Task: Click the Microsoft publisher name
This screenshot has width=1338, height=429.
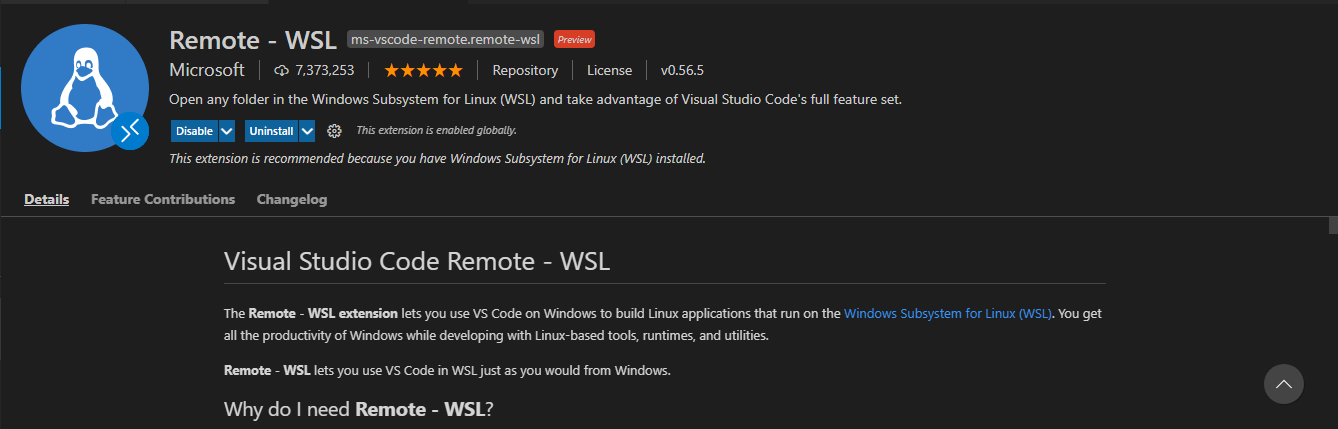Action: 207,70
